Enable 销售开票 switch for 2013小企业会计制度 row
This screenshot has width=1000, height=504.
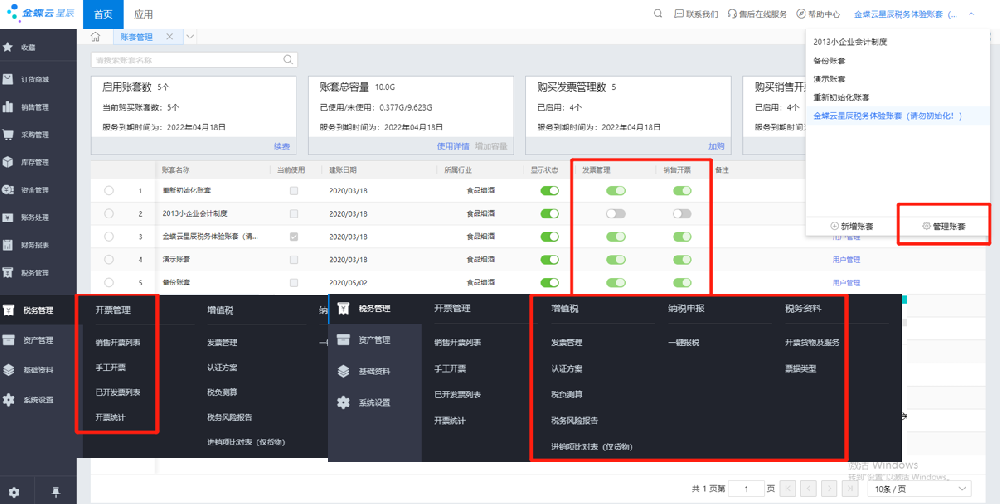point(682,214)
